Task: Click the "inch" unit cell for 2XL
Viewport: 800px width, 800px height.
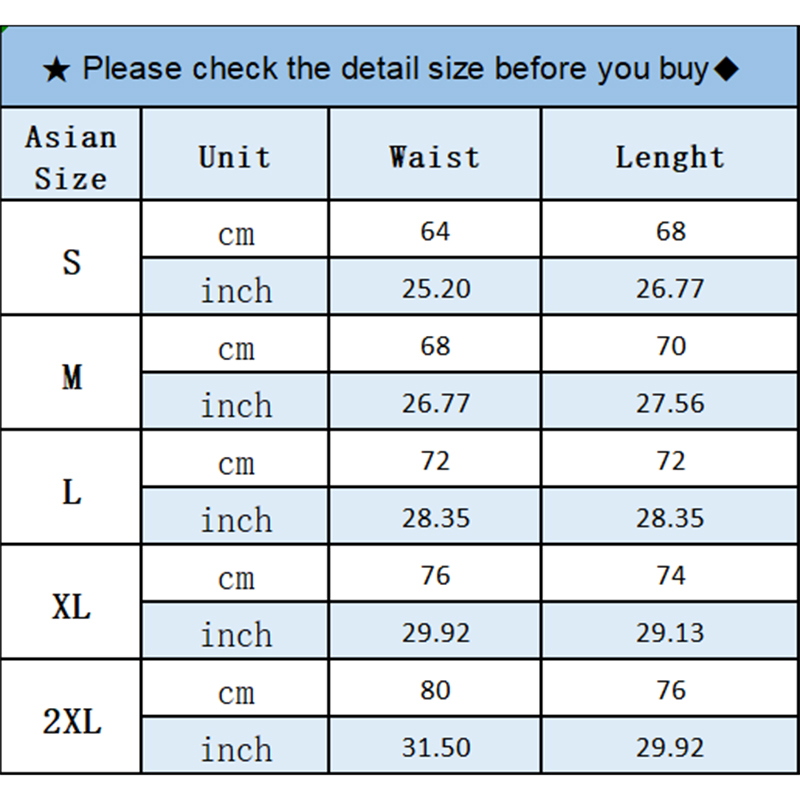Action: (235, 749)
